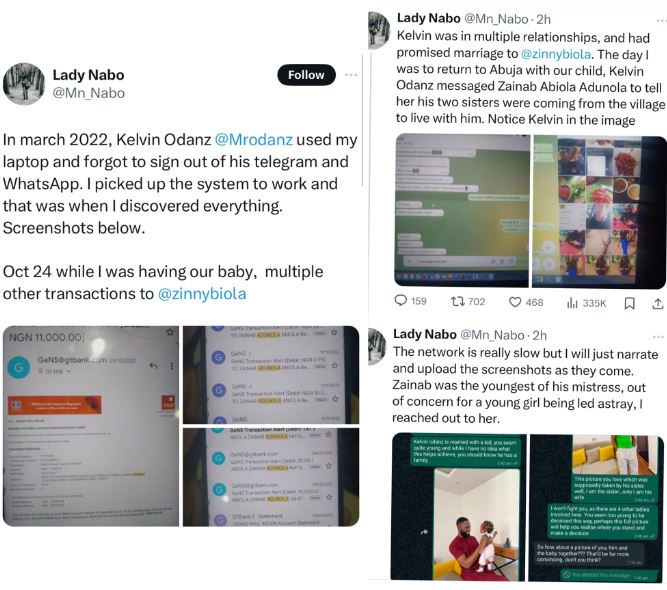This screenshot has width=667, height=590.
Task: Open @zinnybiola mention in the main tweet
Action: click(x=202, y=294)
